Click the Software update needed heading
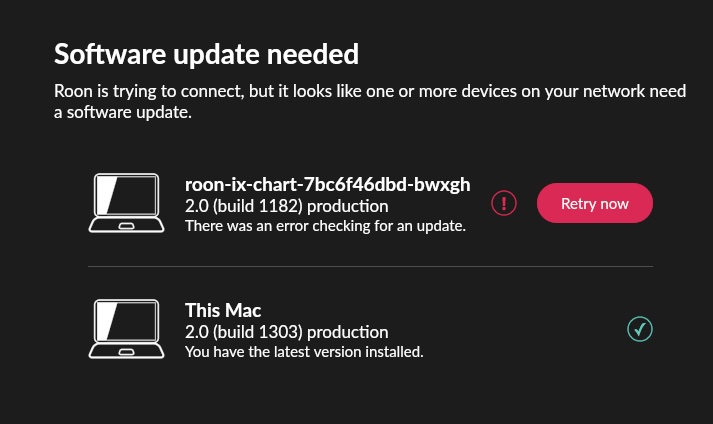 [206, 54]
